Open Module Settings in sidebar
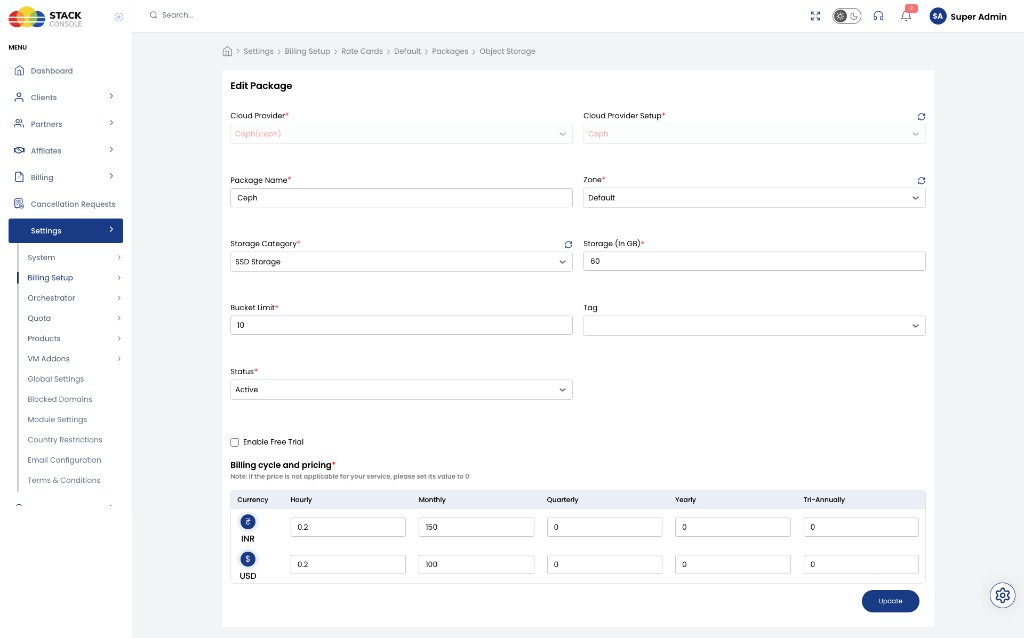This screenshot has width=1024, height=638. [x=57, y=419]
